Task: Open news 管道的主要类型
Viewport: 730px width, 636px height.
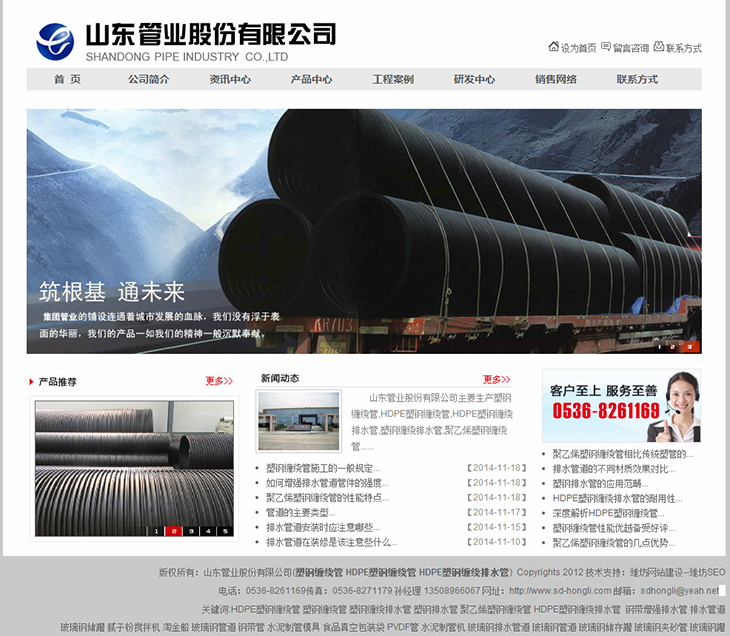Action: tap(300, 513)
